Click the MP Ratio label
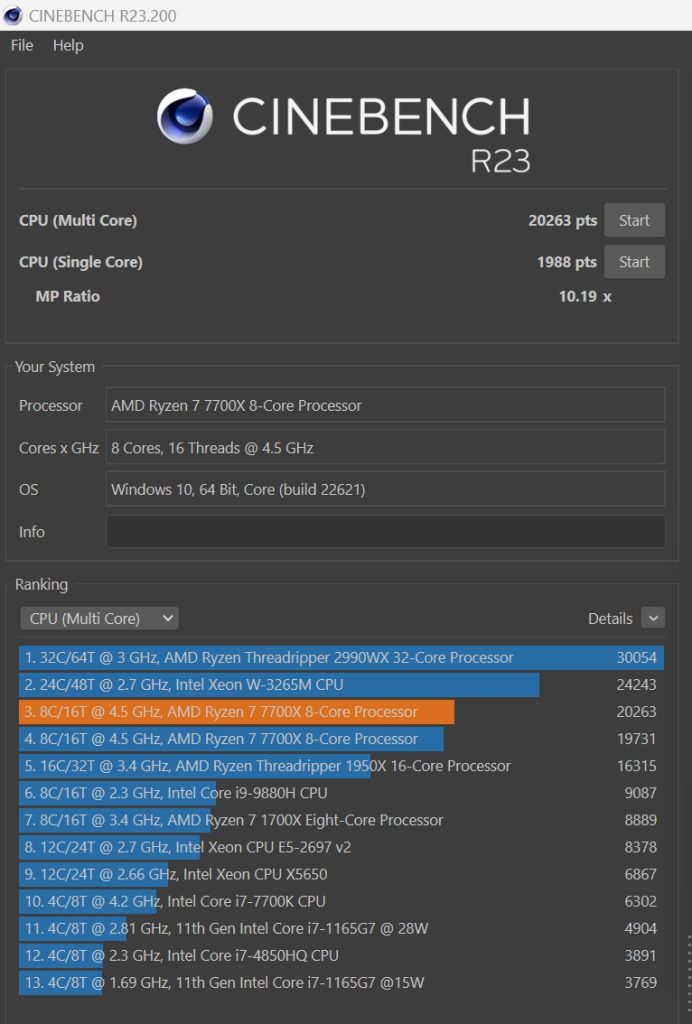Image resolution: width=692 pixels, height=1024 pixels. click(x=67, y=296)
